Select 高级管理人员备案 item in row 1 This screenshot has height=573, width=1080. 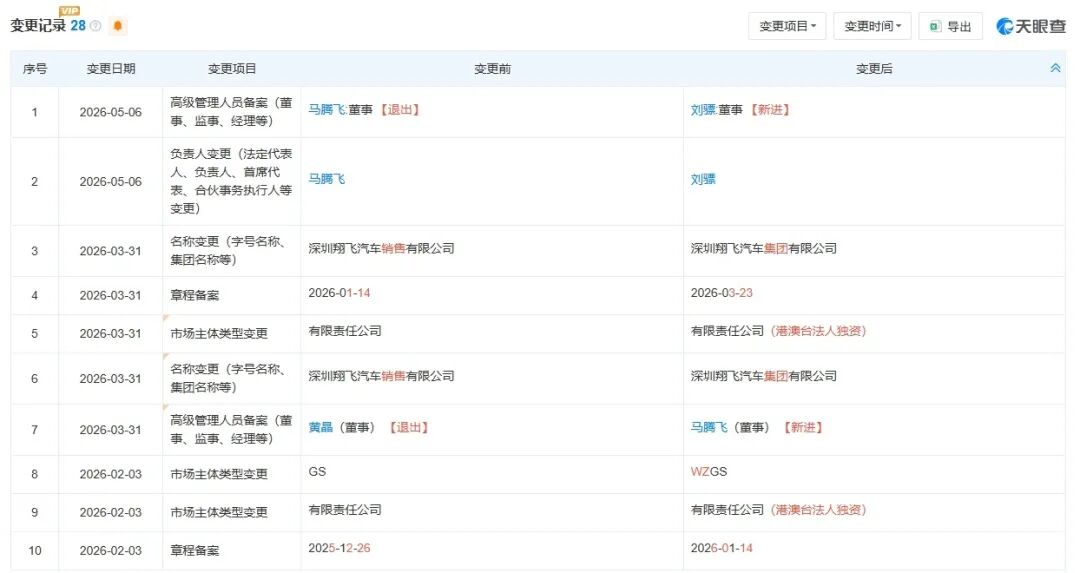coord(231,112)
